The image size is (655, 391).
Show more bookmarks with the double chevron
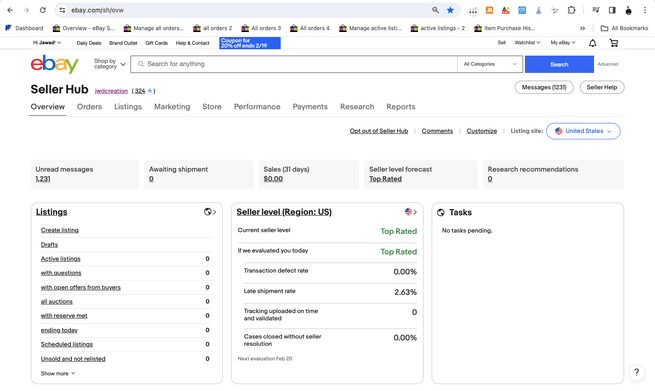582,28
